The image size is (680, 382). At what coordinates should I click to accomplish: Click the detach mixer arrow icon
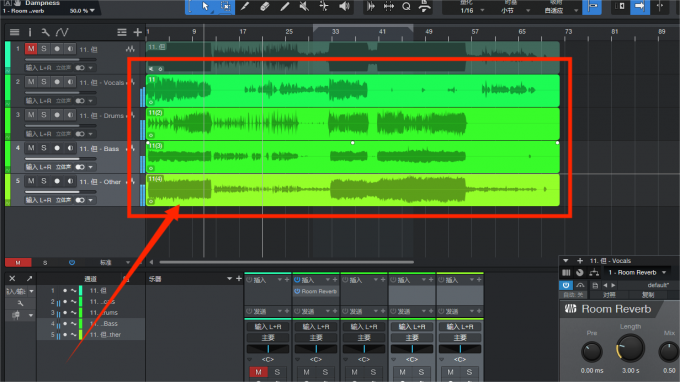pos(29,278)
